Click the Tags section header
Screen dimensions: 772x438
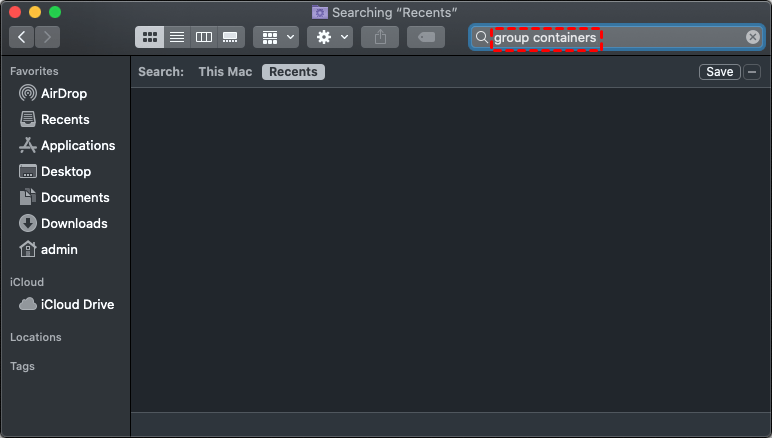[22, 366]
